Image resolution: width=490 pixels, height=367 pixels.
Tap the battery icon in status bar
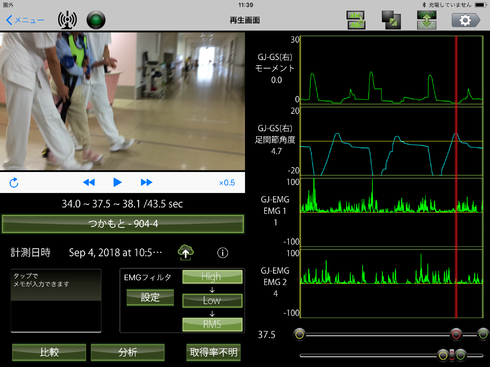(482, 5)
